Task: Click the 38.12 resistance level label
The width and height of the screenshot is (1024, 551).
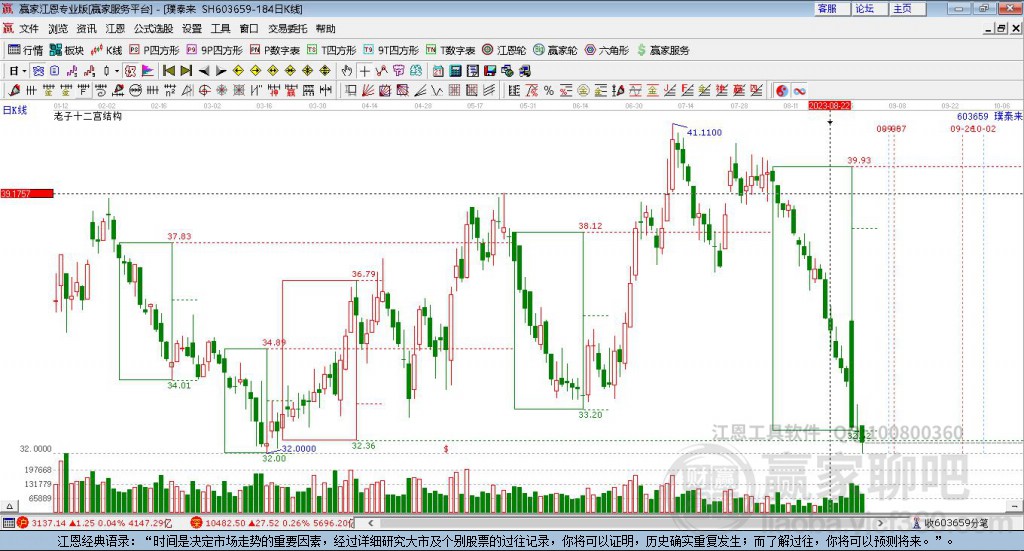Action: [x=590, y=226]
